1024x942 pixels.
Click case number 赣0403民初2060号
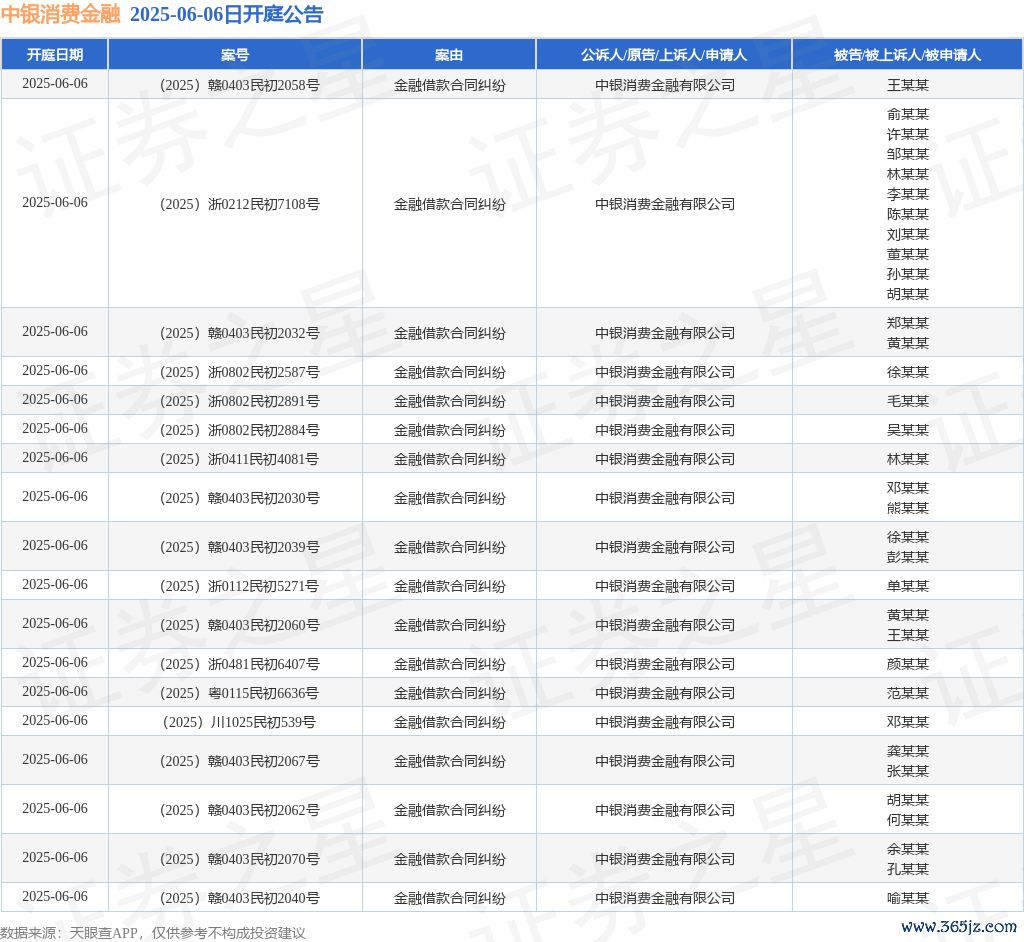point(240,625)
